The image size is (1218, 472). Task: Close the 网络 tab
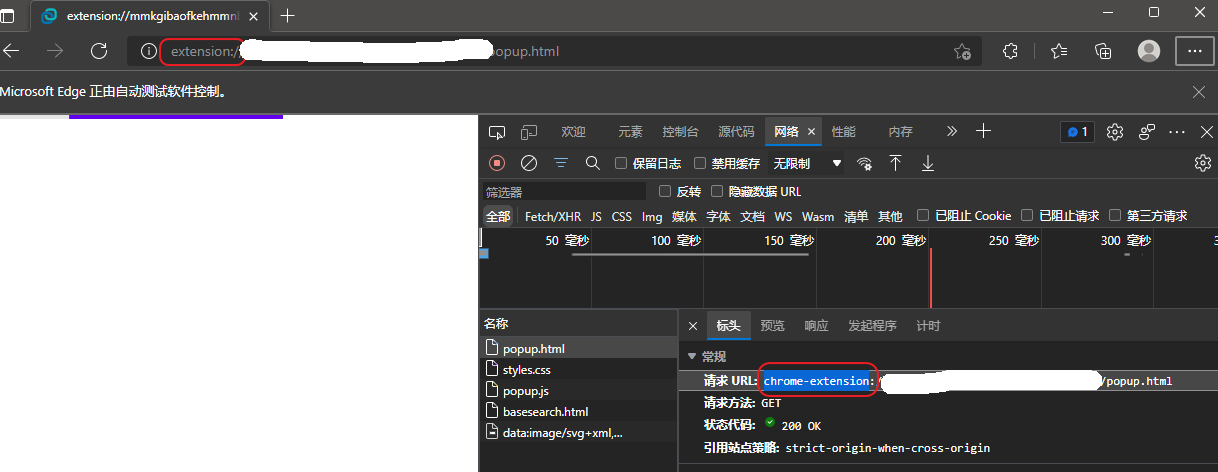point(811,132)
